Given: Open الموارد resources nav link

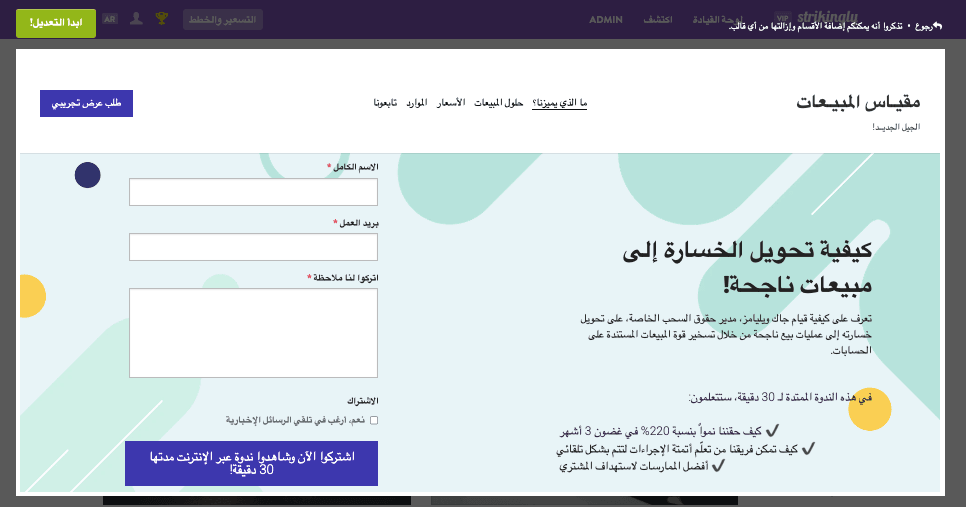Looking at the screenshot, I should (x=416, y=103).
